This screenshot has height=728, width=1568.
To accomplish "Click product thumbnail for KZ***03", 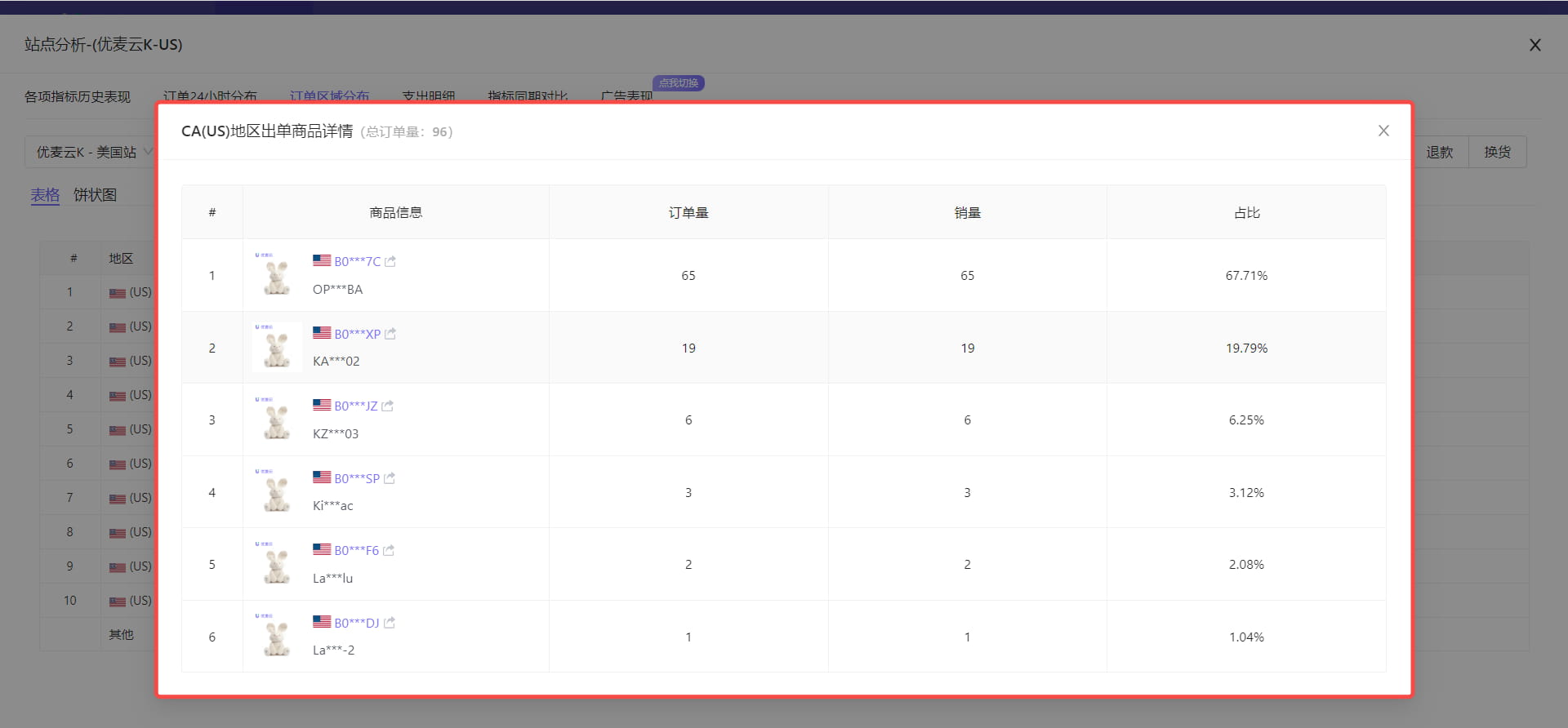I will 277,419.
